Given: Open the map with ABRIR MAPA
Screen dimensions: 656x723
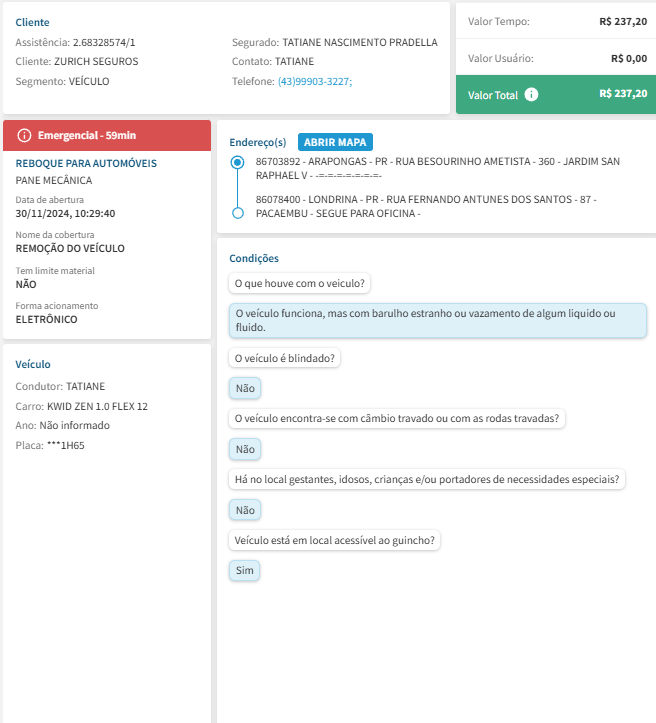Looking at the screenshot, I should (x=335, y=142).
